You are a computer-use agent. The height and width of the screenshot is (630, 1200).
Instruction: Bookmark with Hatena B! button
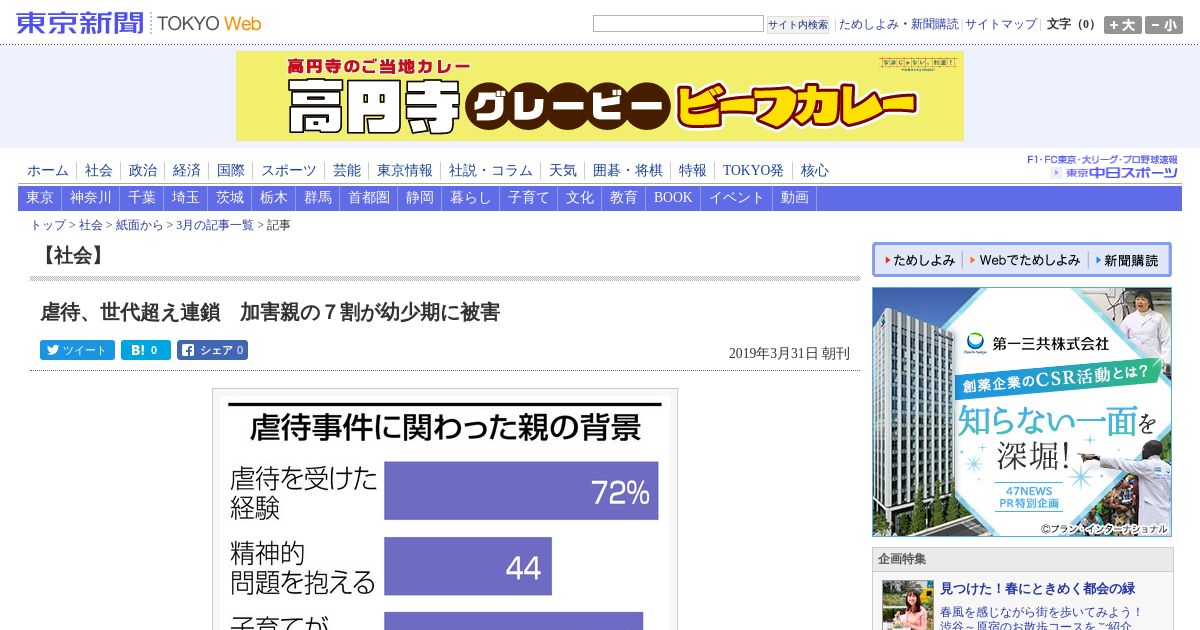pyautogui.click(x=146, y=350)
